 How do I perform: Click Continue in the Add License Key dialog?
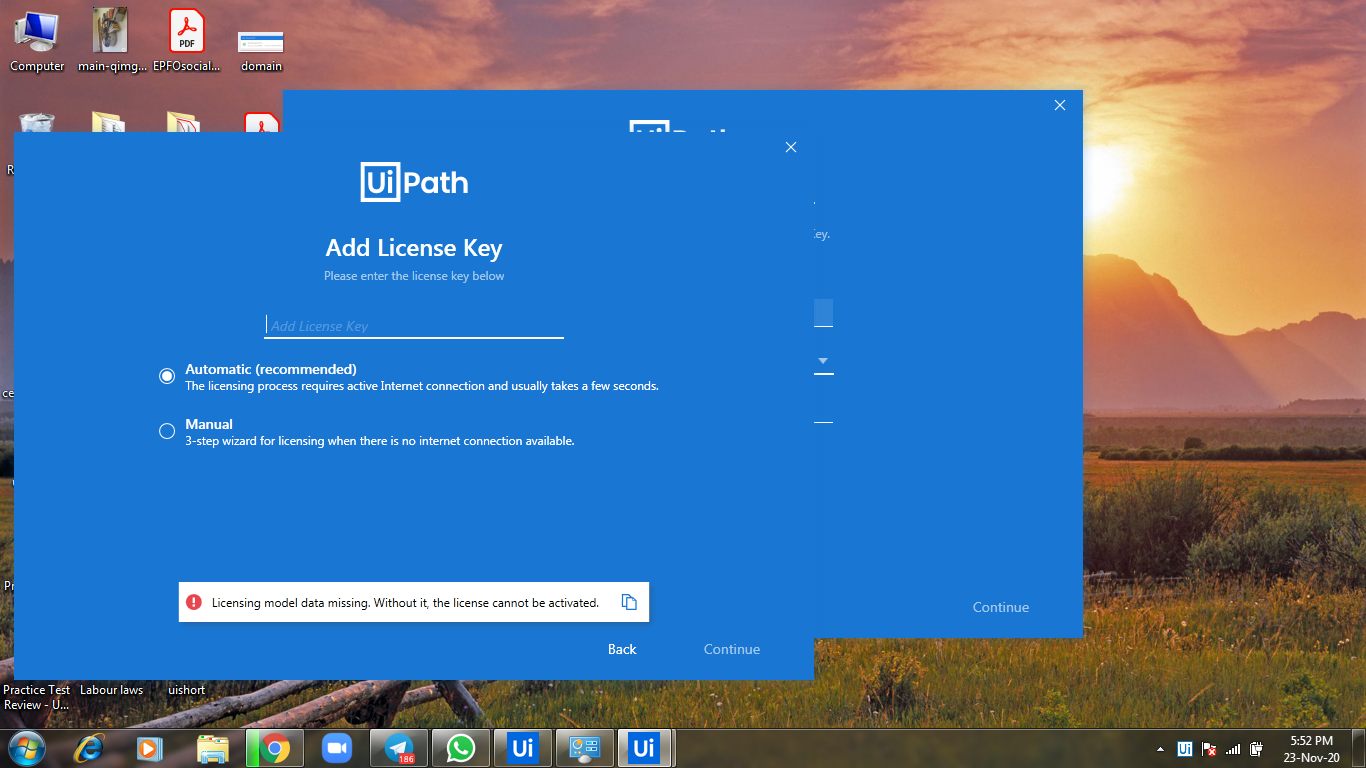732,649
